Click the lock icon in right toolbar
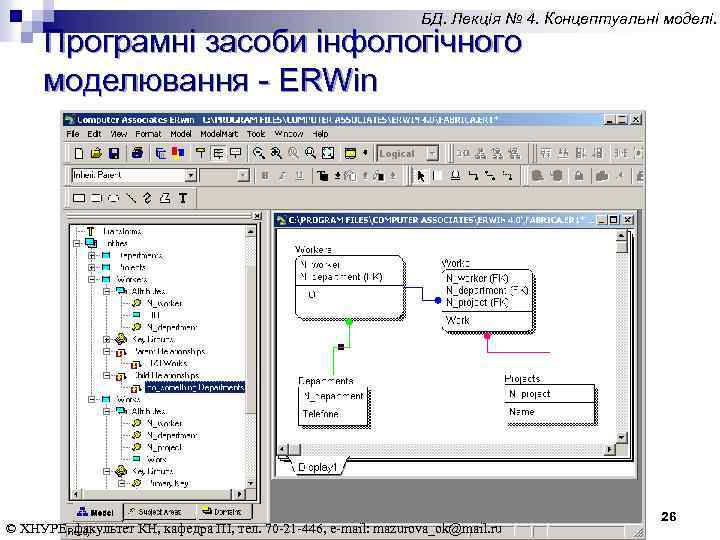This screenshot has height=540, width=720. pos(579,176)
